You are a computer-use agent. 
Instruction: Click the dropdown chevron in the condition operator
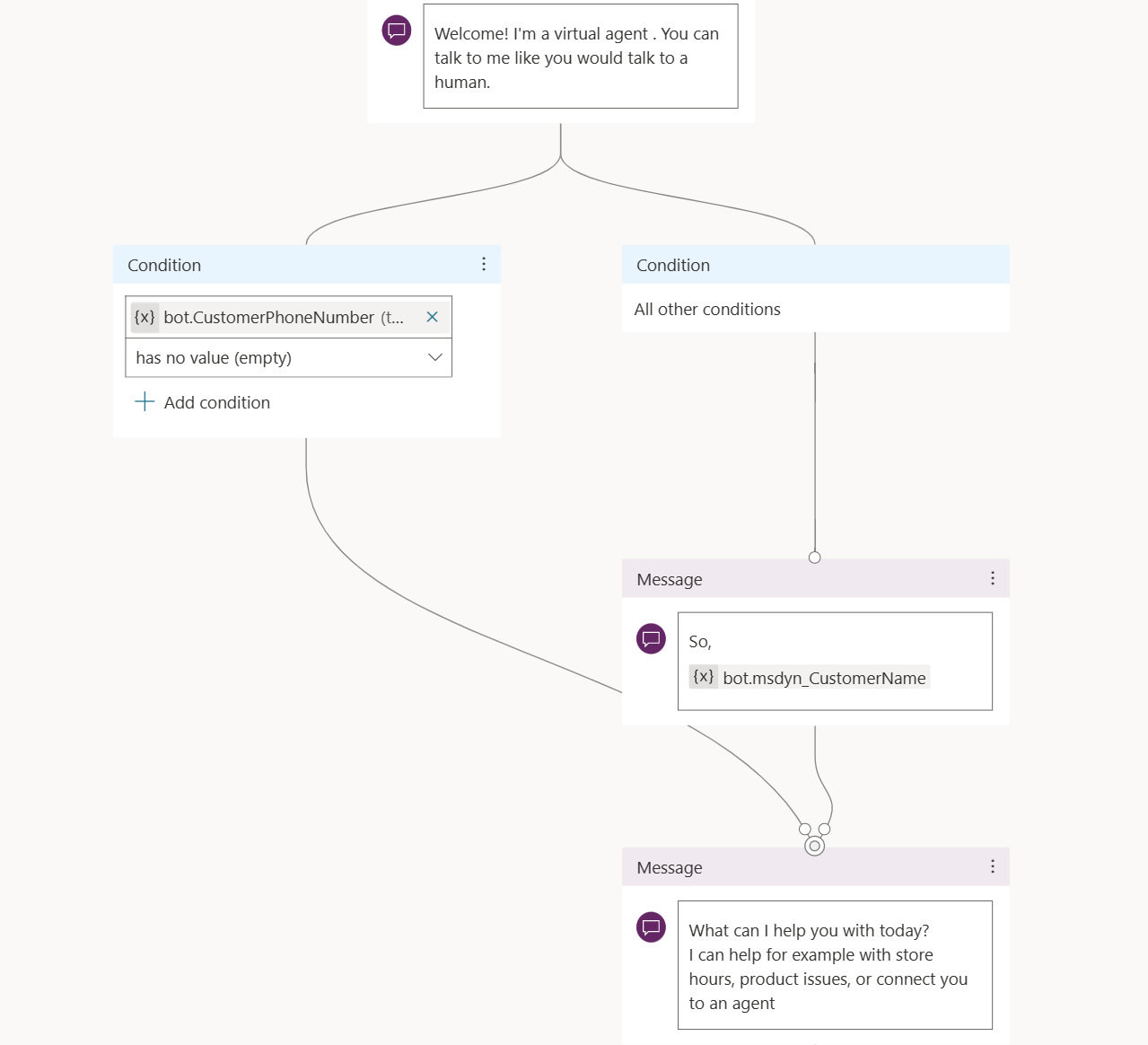[x=435, y=357]
